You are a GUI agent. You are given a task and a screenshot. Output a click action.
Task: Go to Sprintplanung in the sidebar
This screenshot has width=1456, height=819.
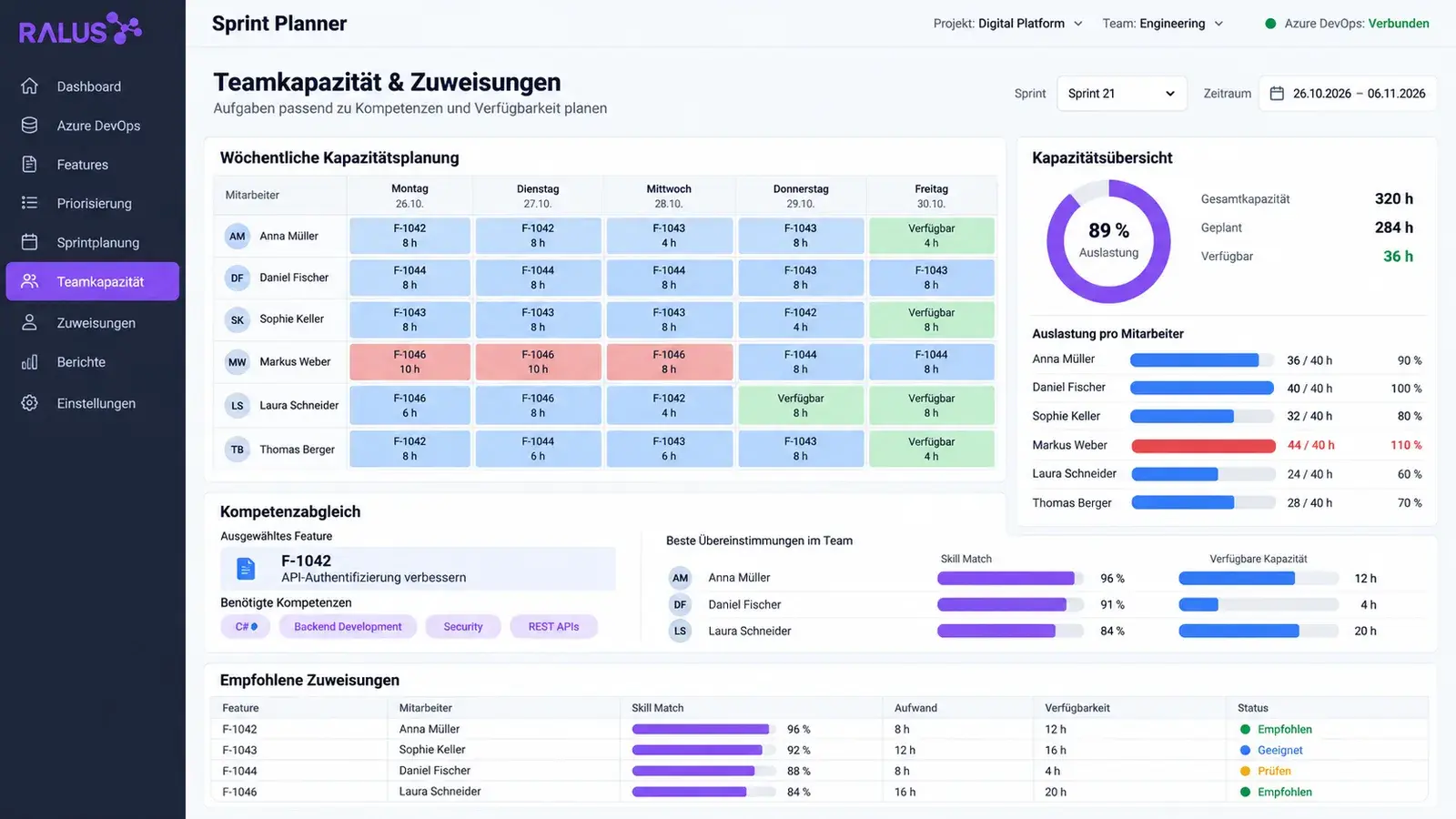click(92, 242)
